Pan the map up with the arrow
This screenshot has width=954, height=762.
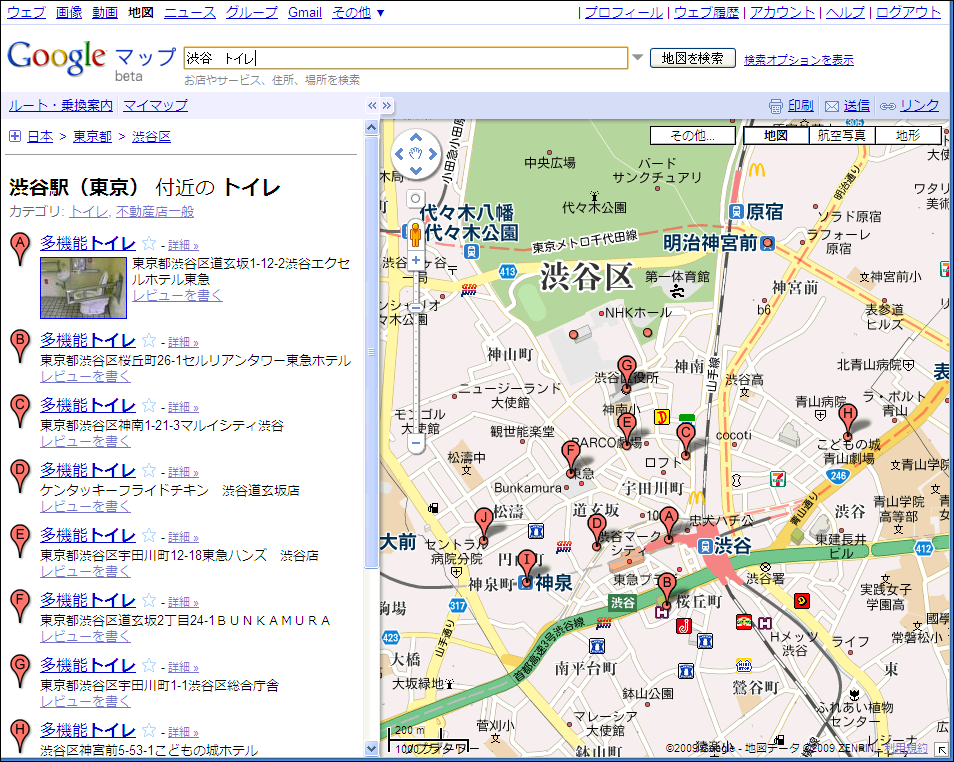[416, 138]
